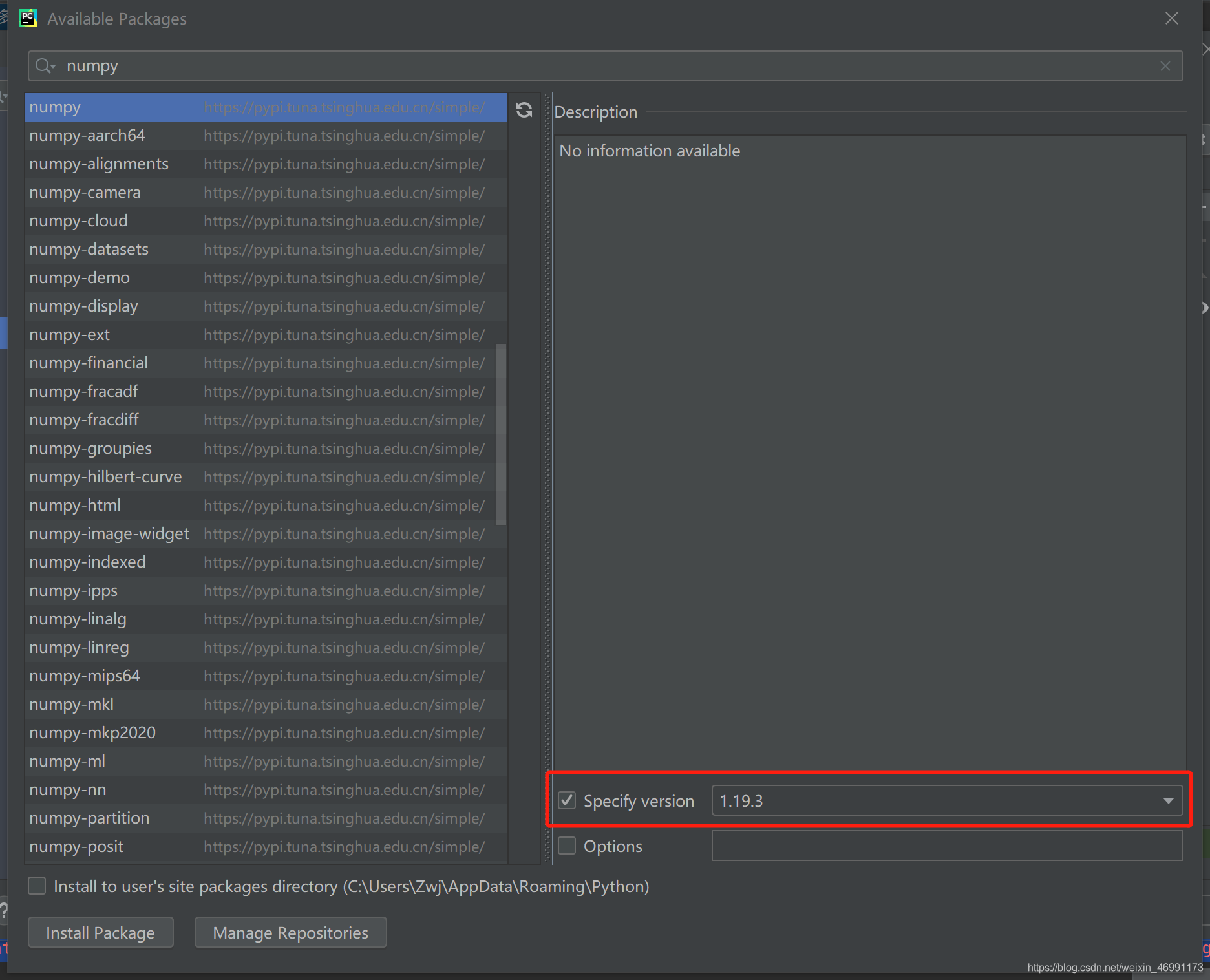Pick the numpy-hilbert-curve package
Screen dimensions: 1210x980
click(x=266, y=477)
